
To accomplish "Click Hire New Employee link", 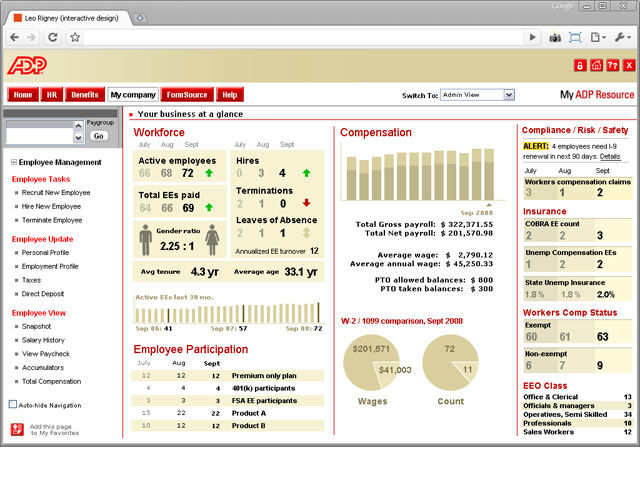I will [51, 207].
